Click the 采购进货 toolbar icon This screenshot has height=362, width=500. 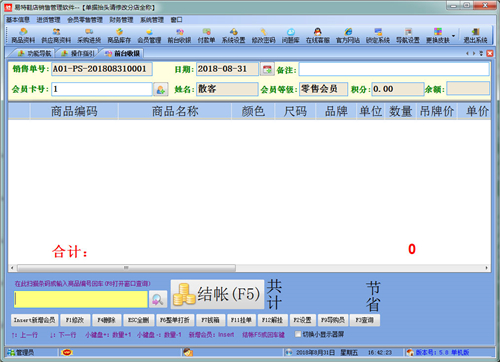[89, 36]
